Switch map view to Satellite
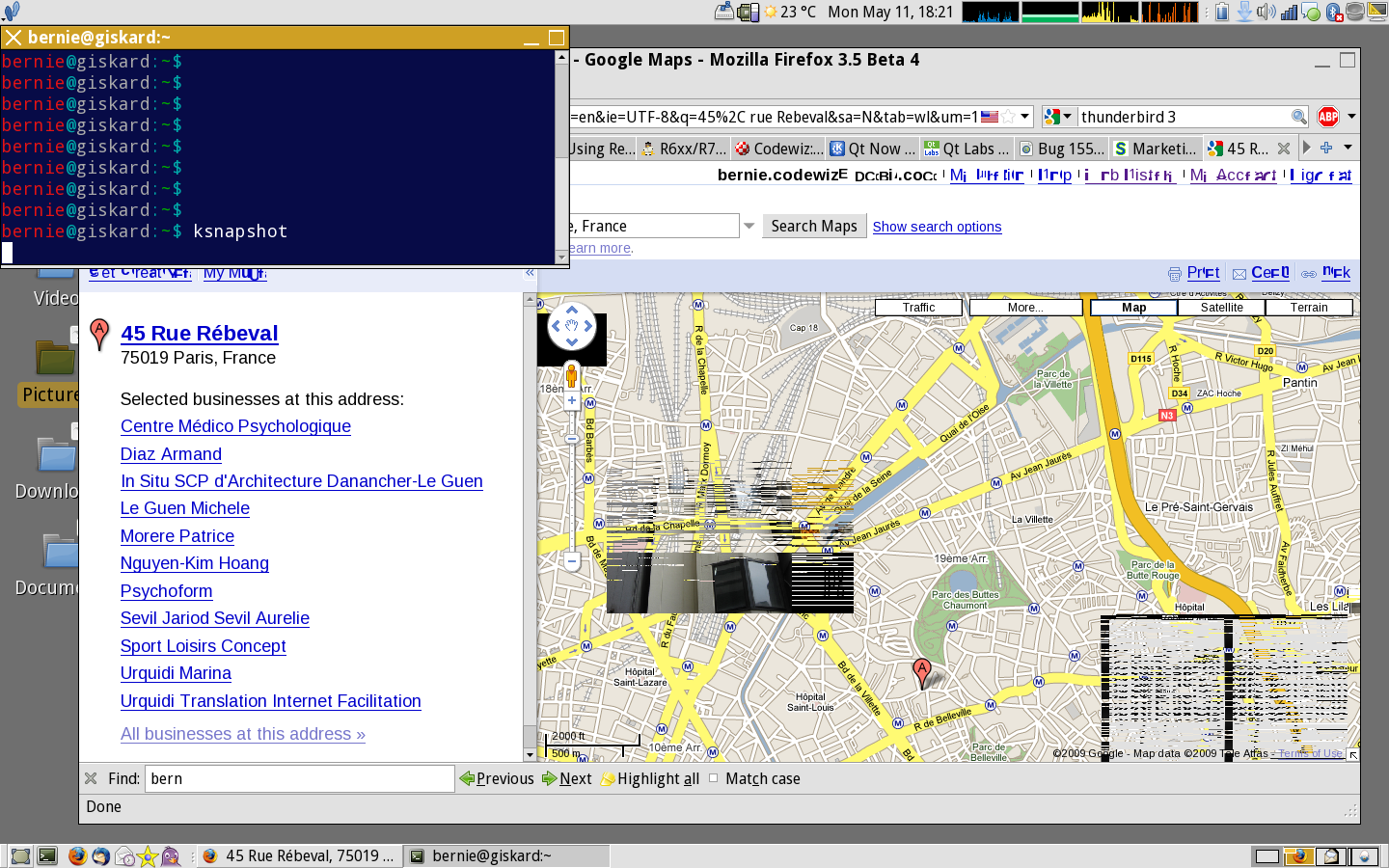1389x868 pixels. coord(1221,308)
